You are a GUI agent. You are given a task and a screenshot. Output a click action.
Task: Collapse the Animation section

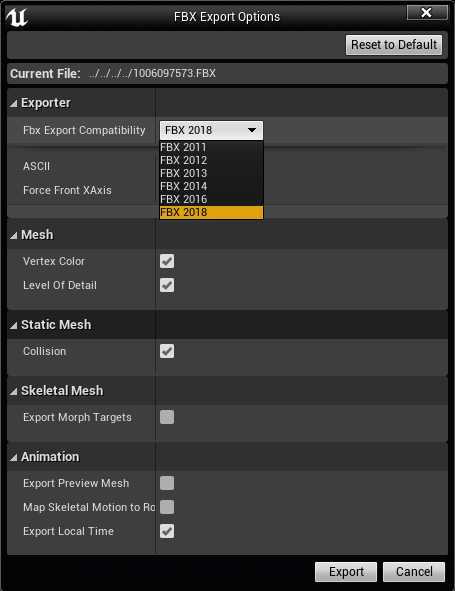point(14,457)
